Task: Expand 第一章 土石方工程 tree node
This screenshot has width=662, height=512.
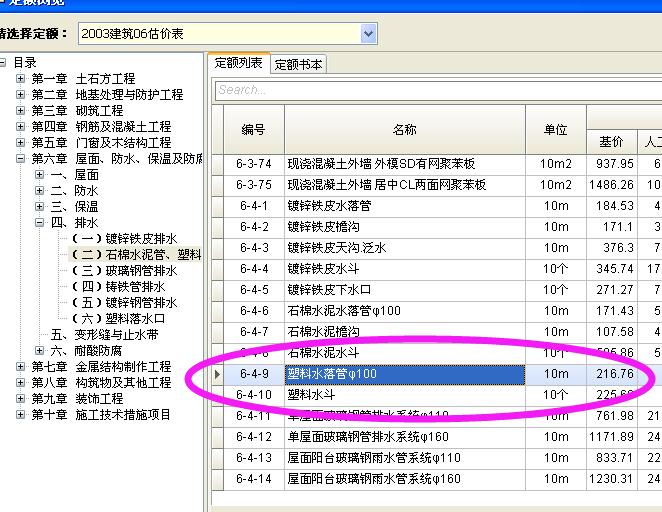Action: coord(20,79)
